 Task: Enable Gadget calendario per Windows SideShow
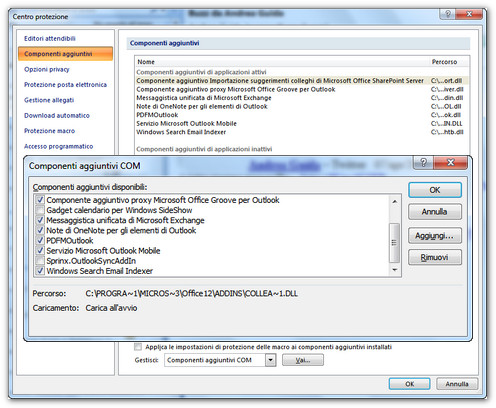point(40,210)
